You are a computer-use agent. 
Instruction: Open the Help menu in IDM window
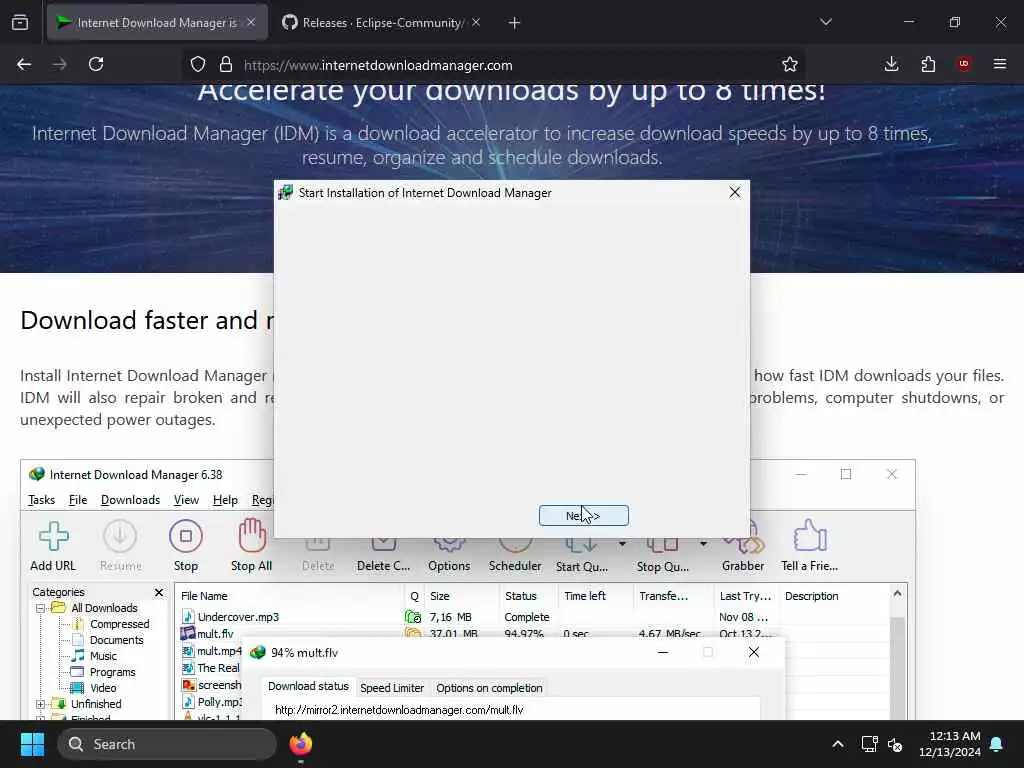coord(225,500)
